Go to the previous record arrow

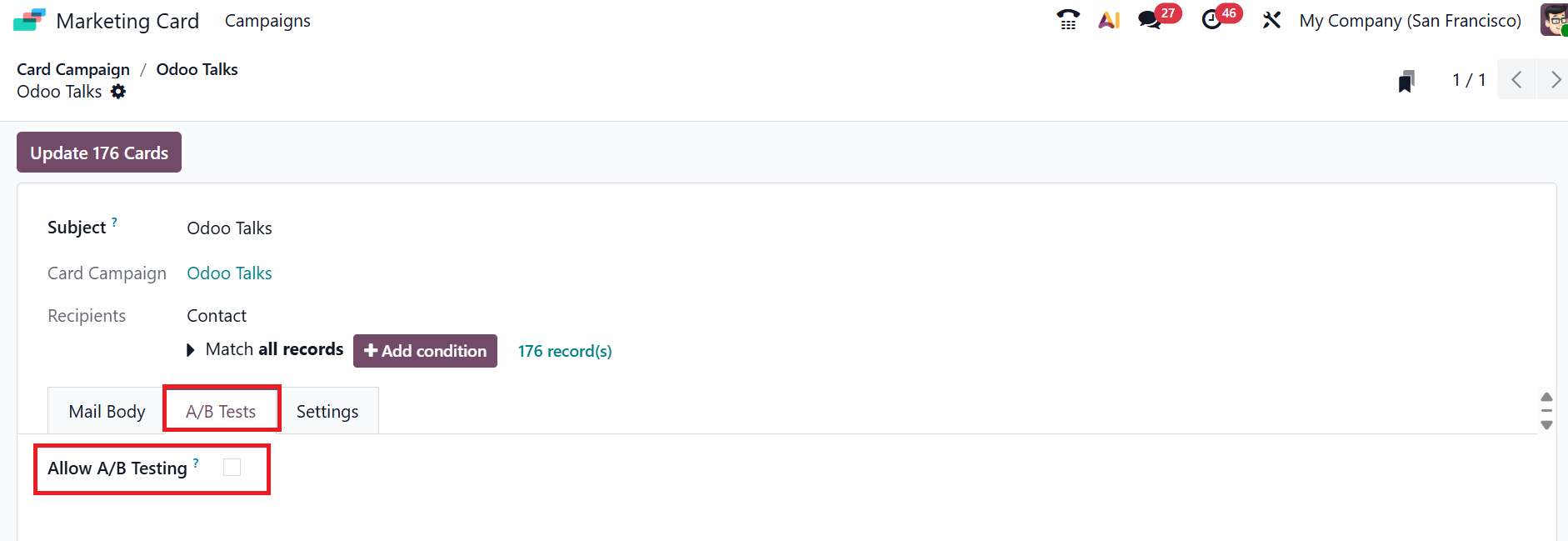pyautogui.click(x=1516, y=80)
